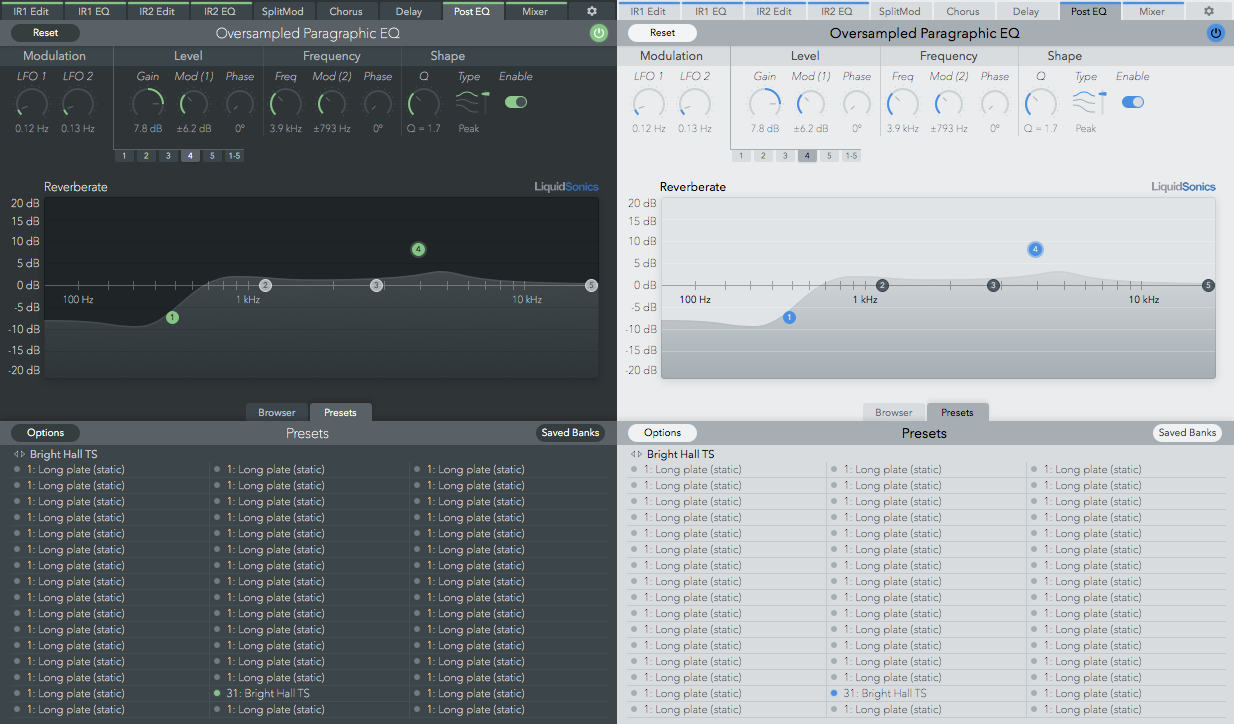
Task: Select blue EQ node 1 on light graph
Action: click(x=789, y=317)
